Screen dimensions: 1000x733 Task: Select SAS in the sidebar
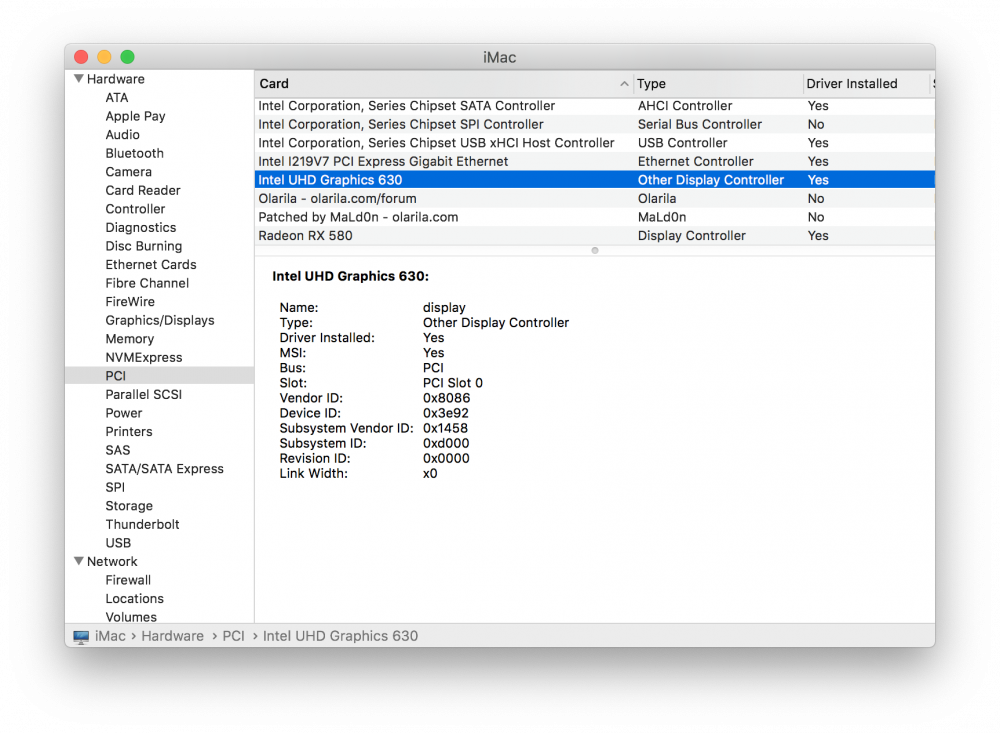118,450
